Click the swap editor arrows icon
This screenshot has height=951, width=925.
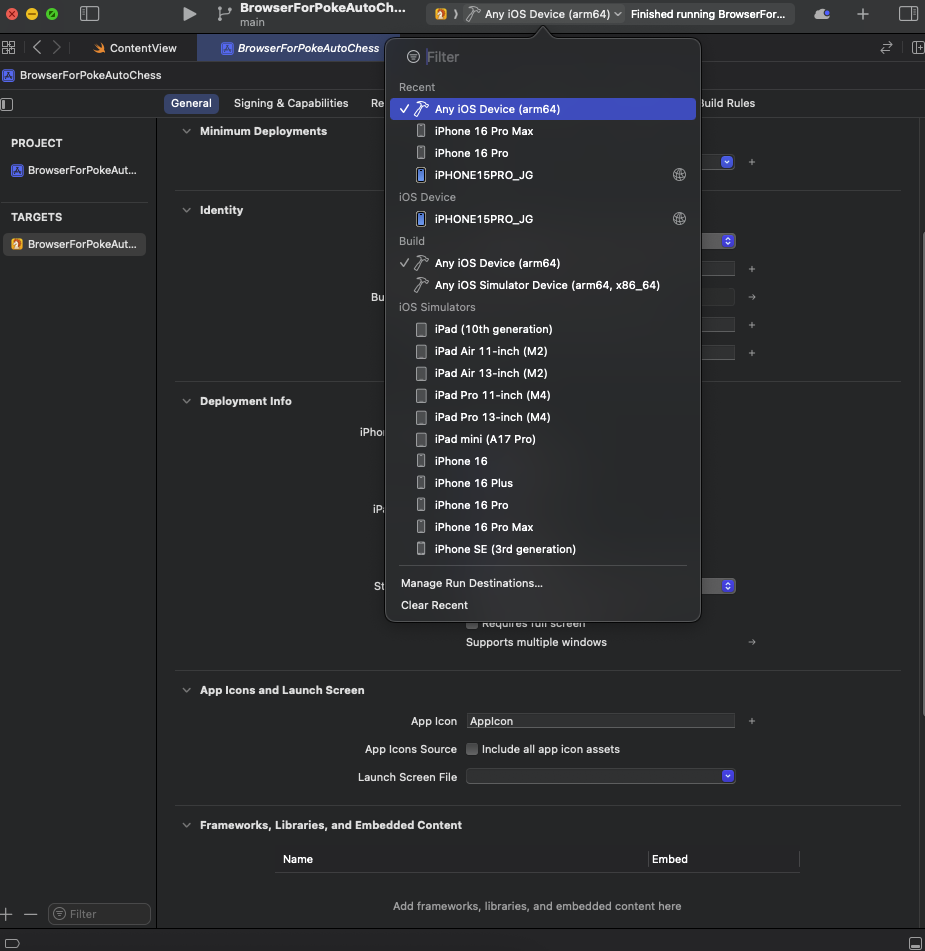[x=886, y=47]
